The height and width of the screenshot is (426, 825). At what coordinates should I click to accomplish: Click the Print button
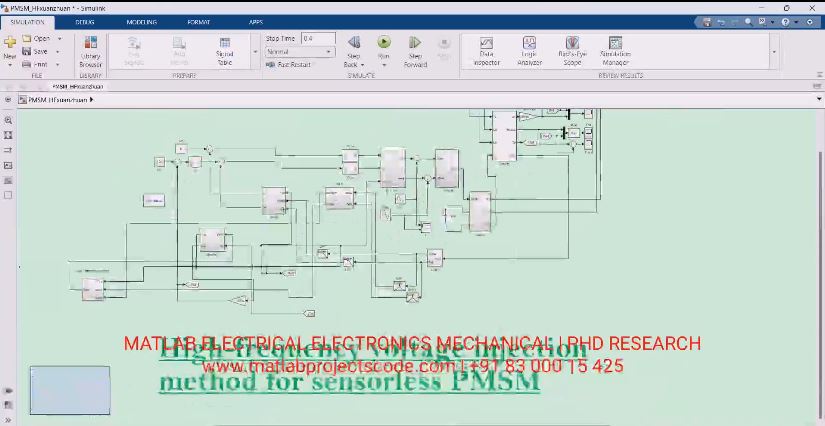38,64
